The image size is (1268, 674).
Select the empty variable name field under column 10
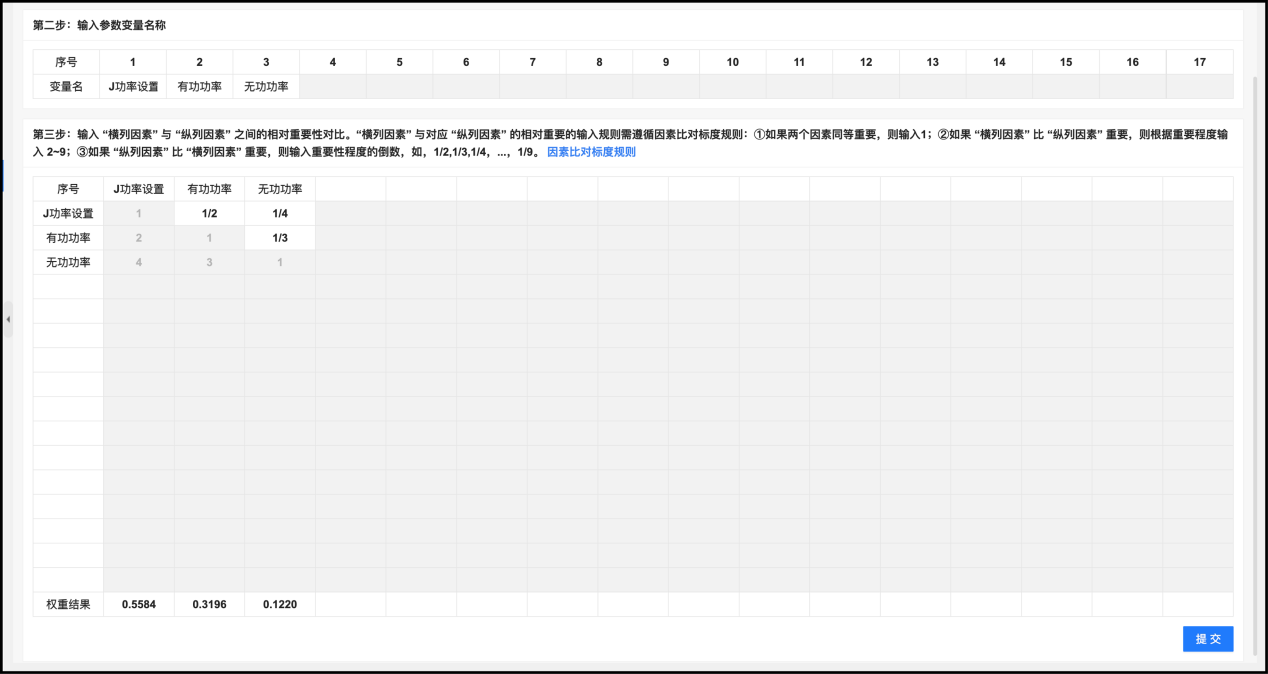[x=732, y=87]
